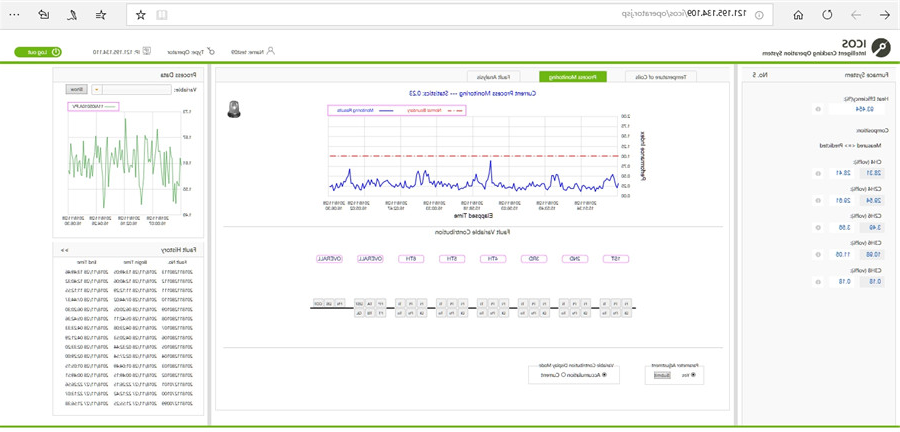Click the Show button in Process Data
This screenshot has width=900, height=432.
click(77, 89)
